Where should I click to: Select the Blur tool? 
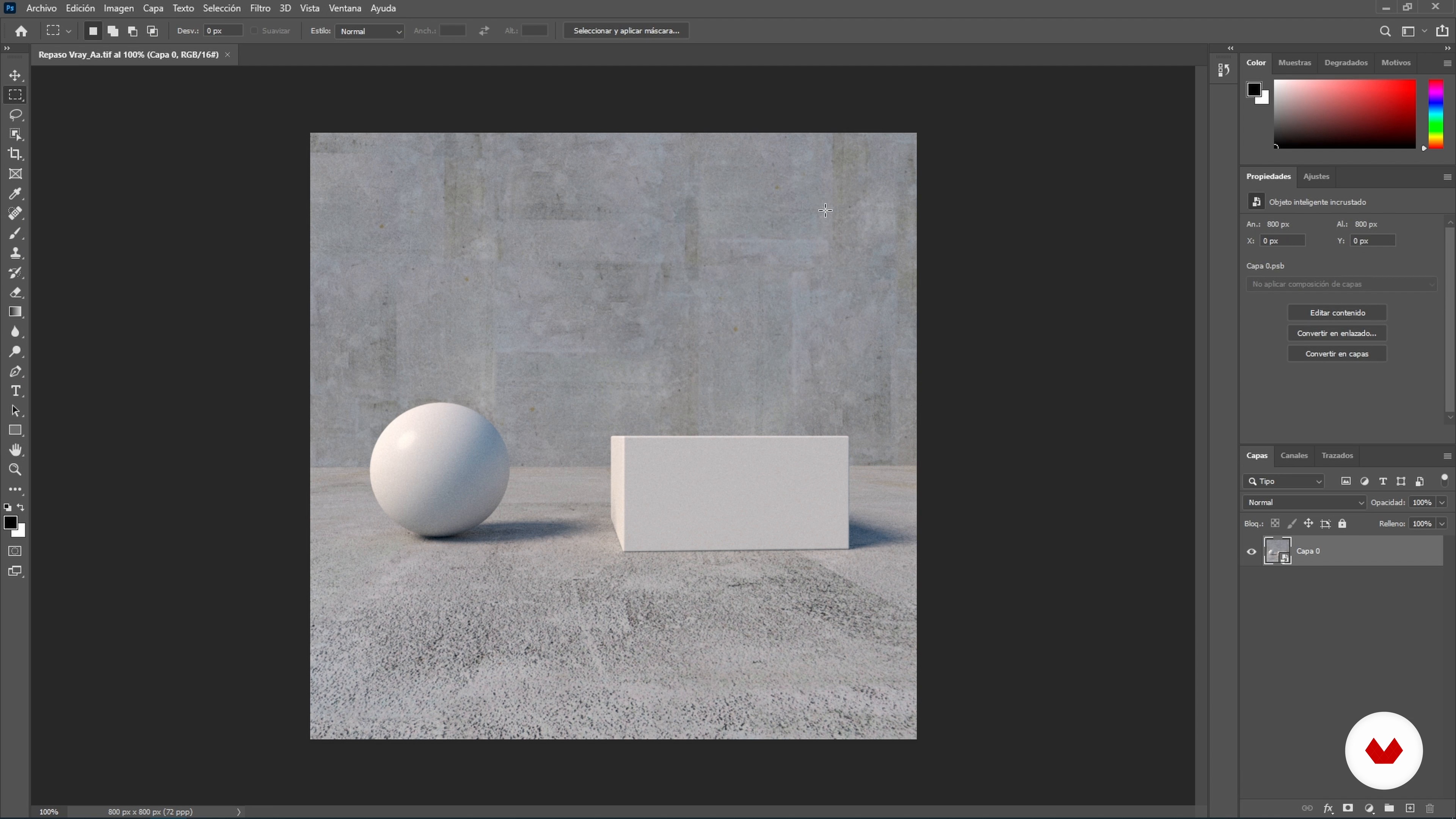tap(15, 332)
